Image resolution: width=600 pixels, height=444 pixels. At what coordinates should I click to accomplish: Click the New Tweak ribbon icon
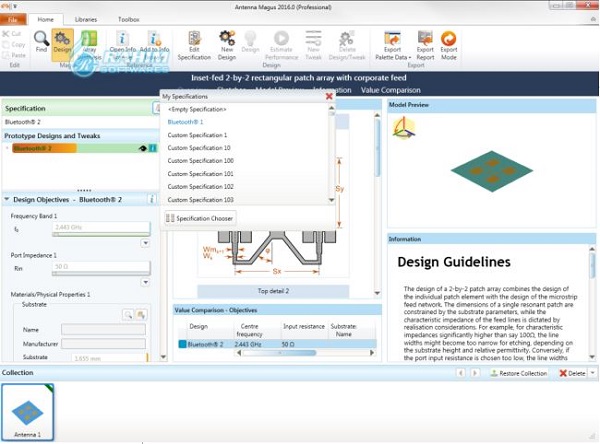[x=313, y=39]
